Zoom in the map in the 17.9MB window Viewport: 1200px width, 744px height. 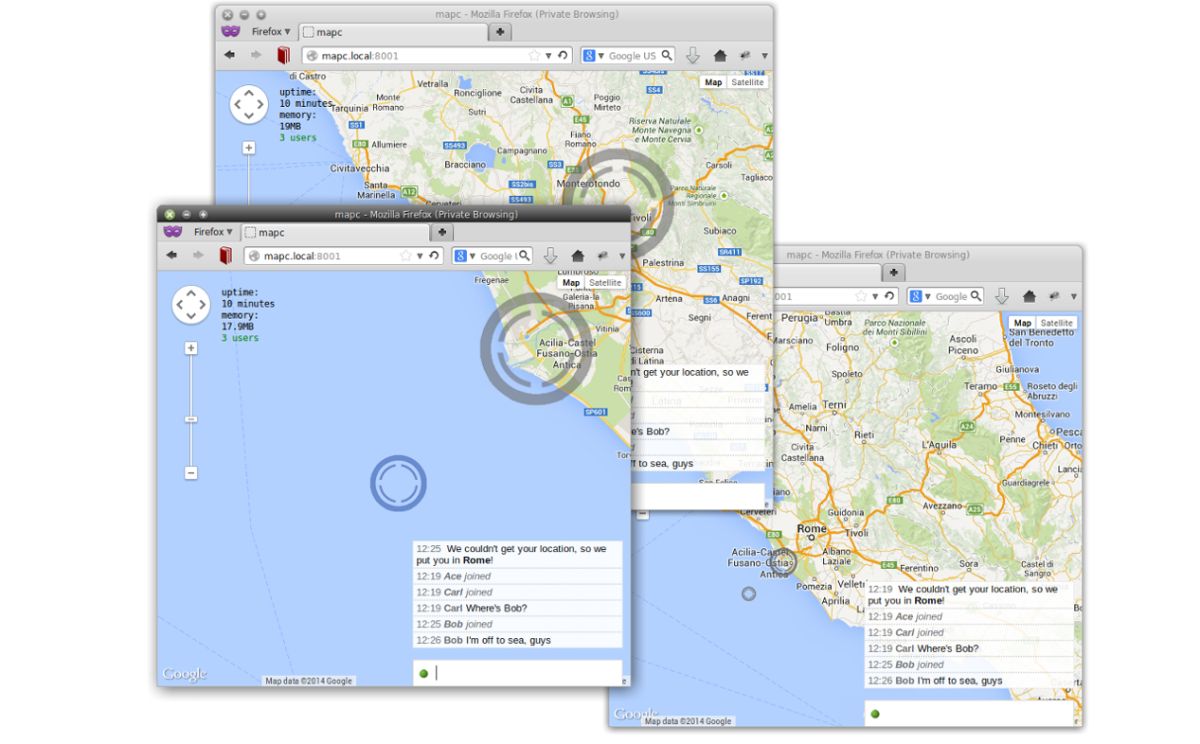click(x=191, y=348)
